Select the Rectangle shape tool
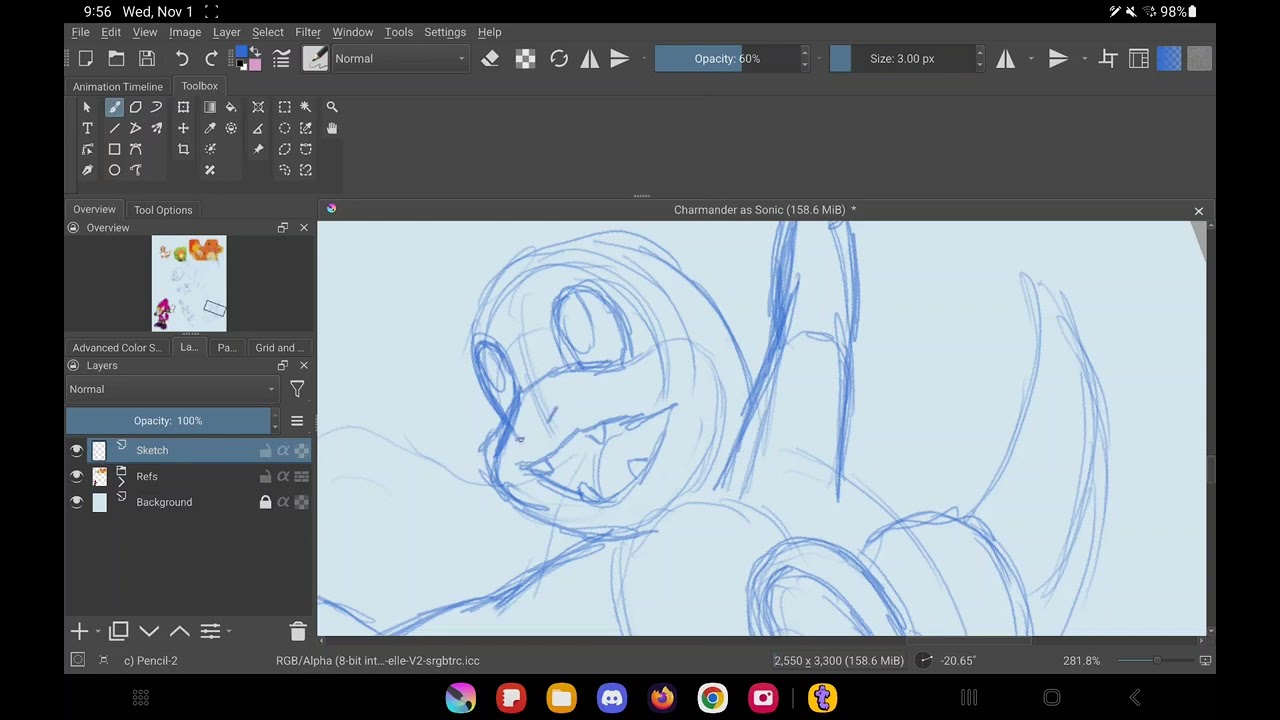The image size is (1280, 720). (114, 149)
